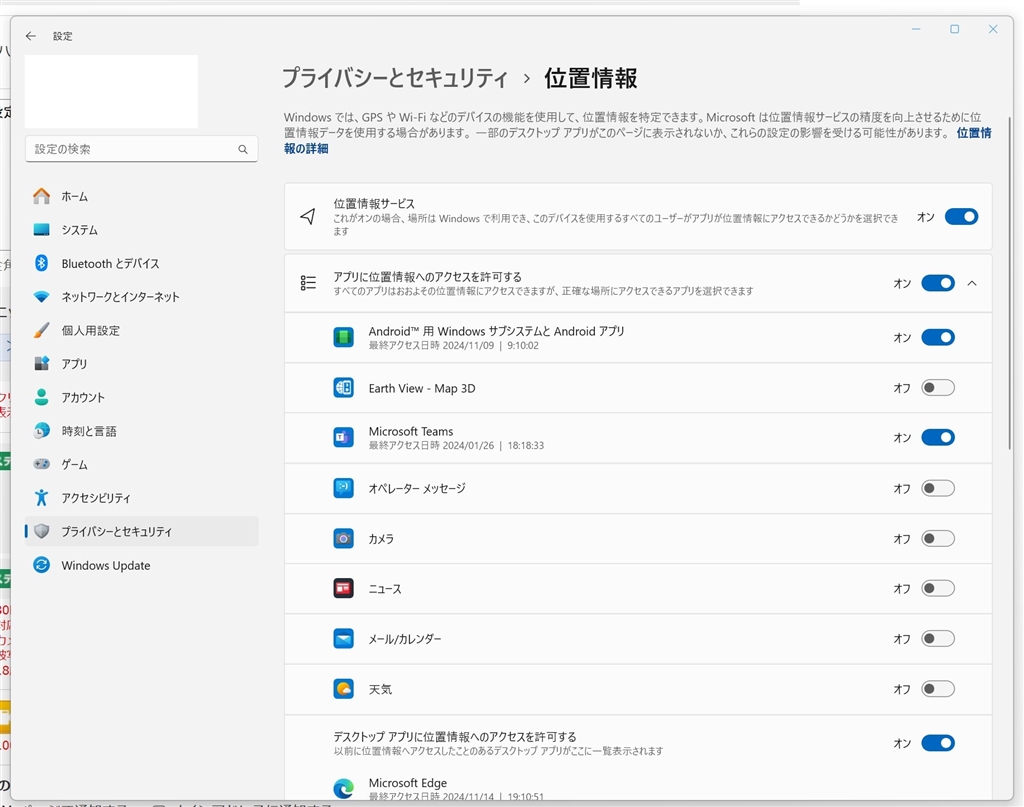The height and width of the screenshot is (807, 1024).
Task: Disable location toggle for Microsoft Teams
Action: tap(938, 437)
